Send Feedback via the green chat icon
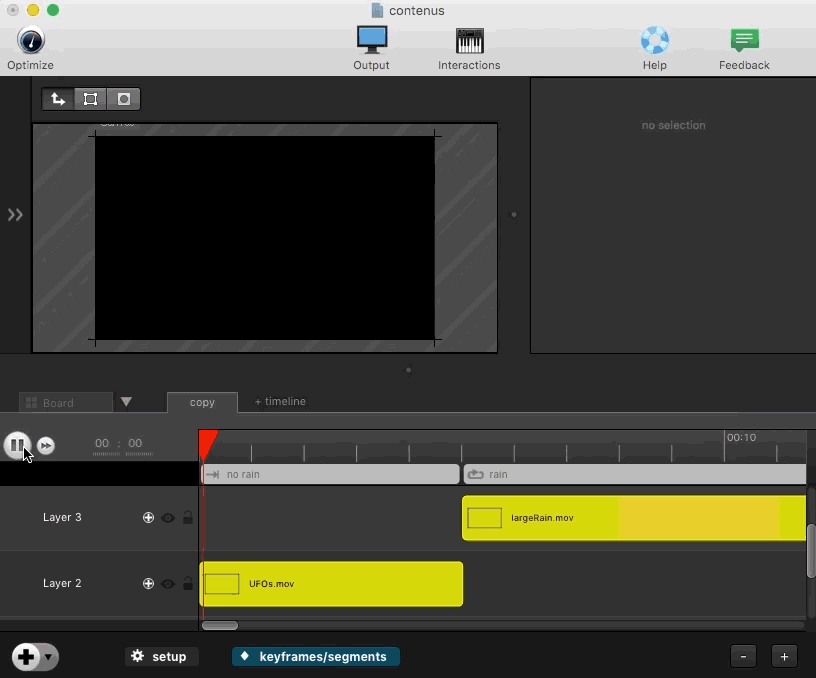The width and height of the screenshot is (816, 678). (744, 41)
